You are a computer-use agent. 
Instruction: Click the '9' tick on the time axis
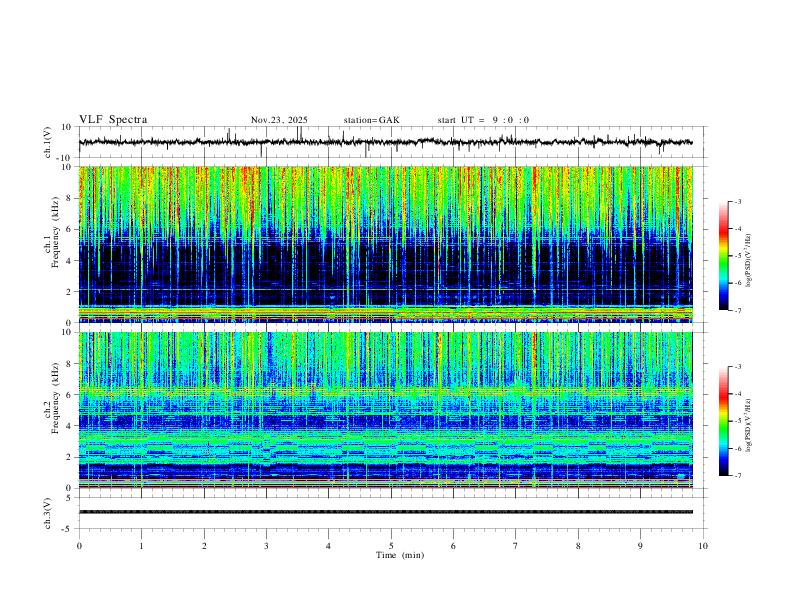[640, 546]
